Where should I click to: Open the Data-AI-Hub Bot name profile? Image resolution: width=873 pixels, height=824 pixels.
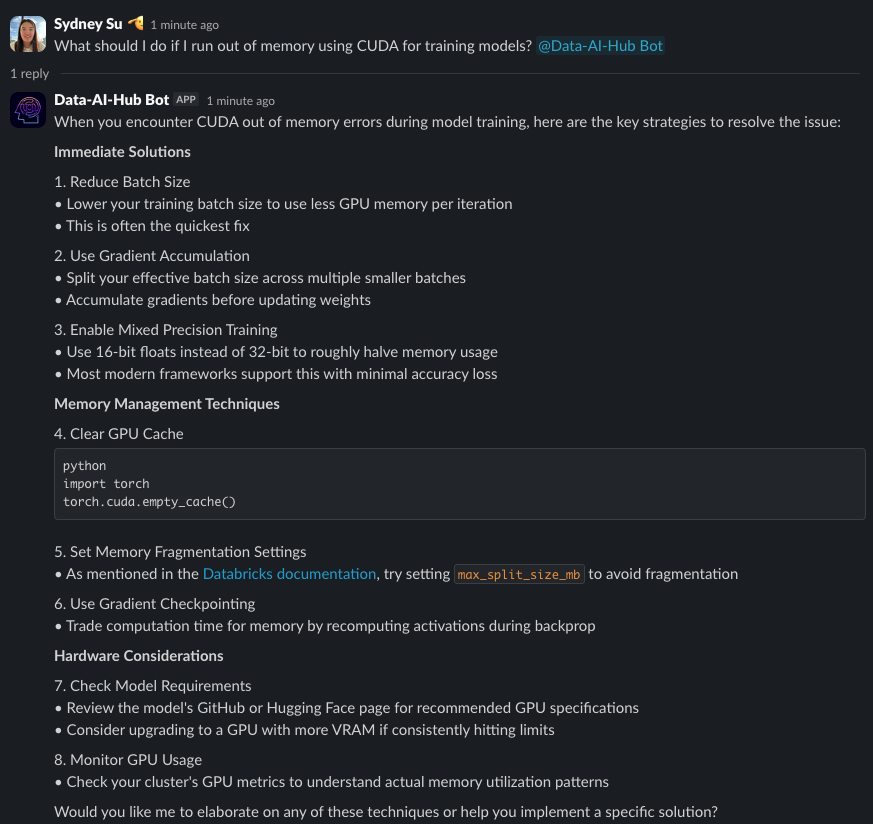(x=111, y=100)
